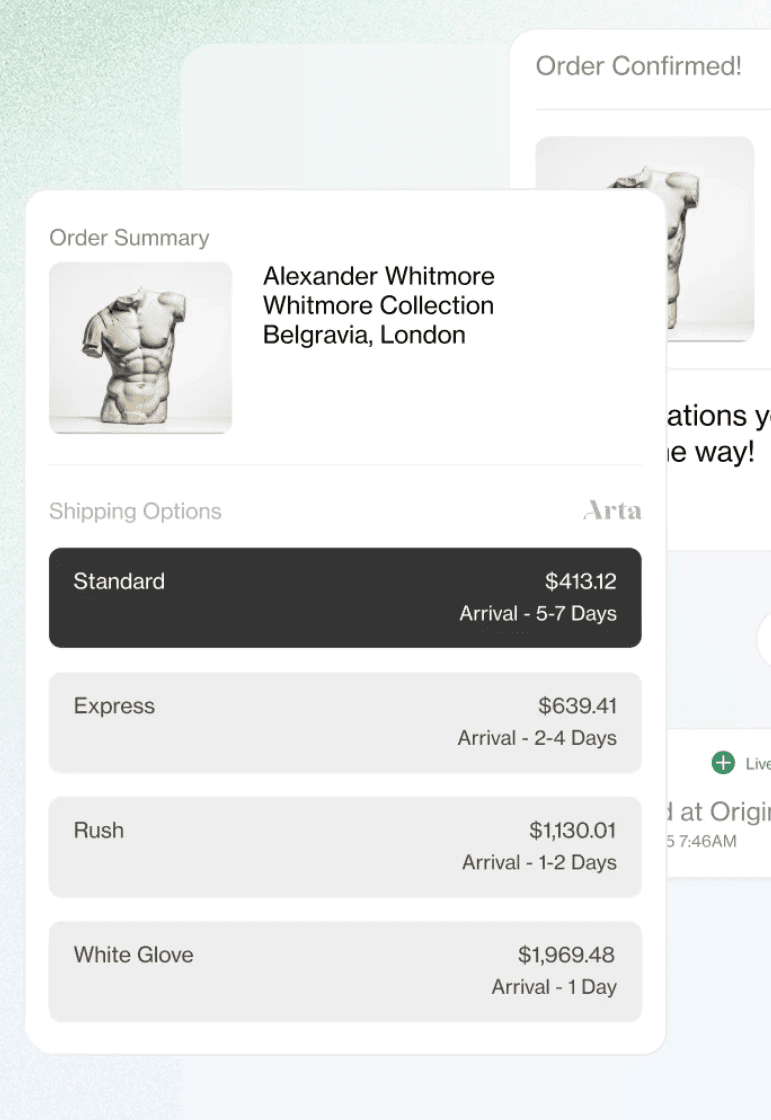
Task: Click the Belgravia, London address line
Action: [364, 335]
